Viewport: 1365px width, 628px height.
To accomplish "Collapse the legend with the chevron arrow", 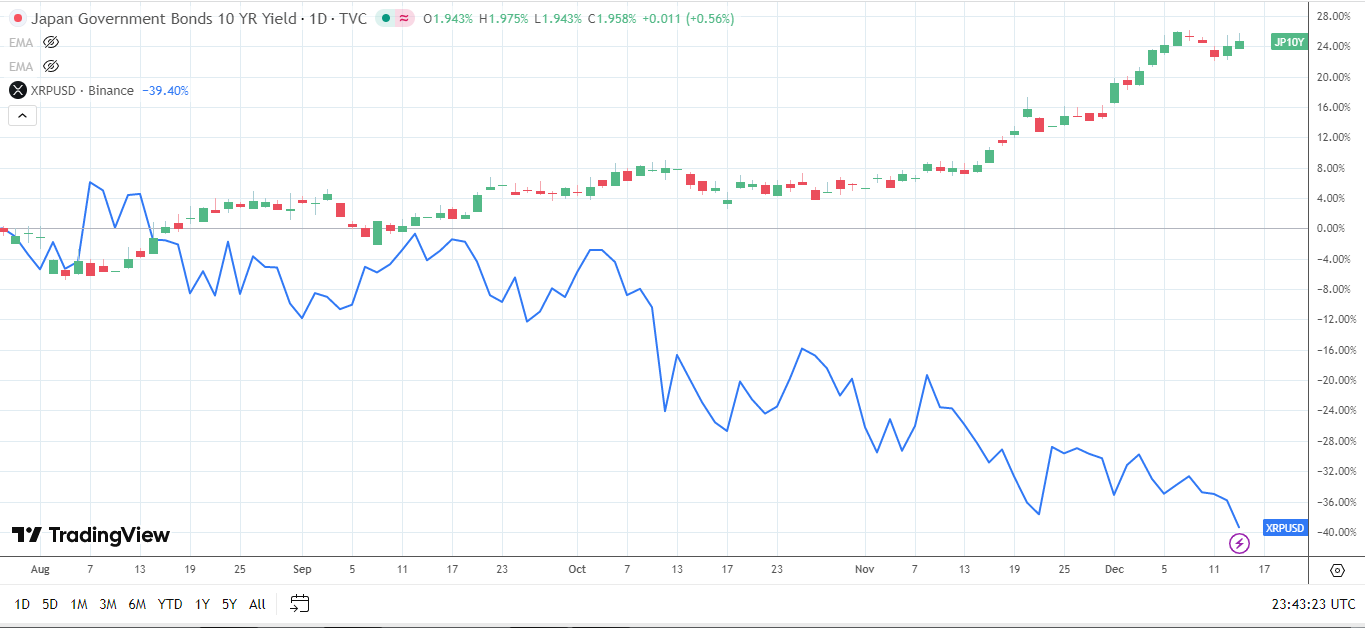I will [x=22, y=115].
